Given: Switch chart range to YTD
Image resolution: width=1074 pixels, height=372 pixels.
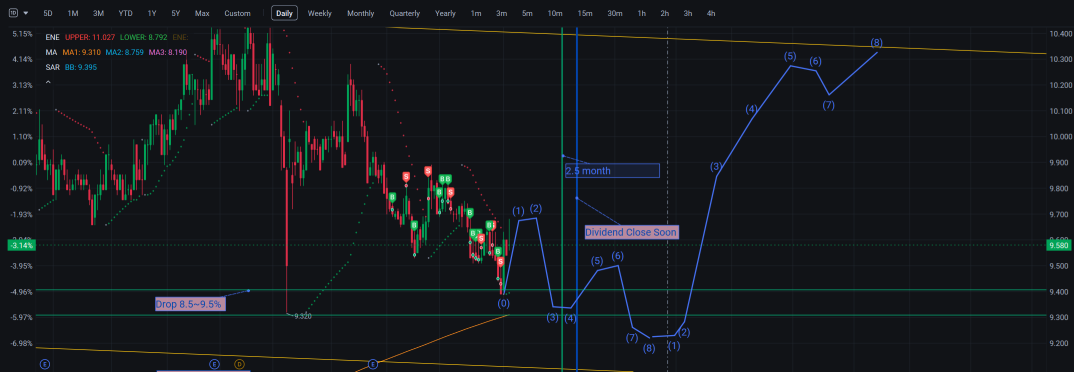Looking at the screenshot, I should click(125, 13).
